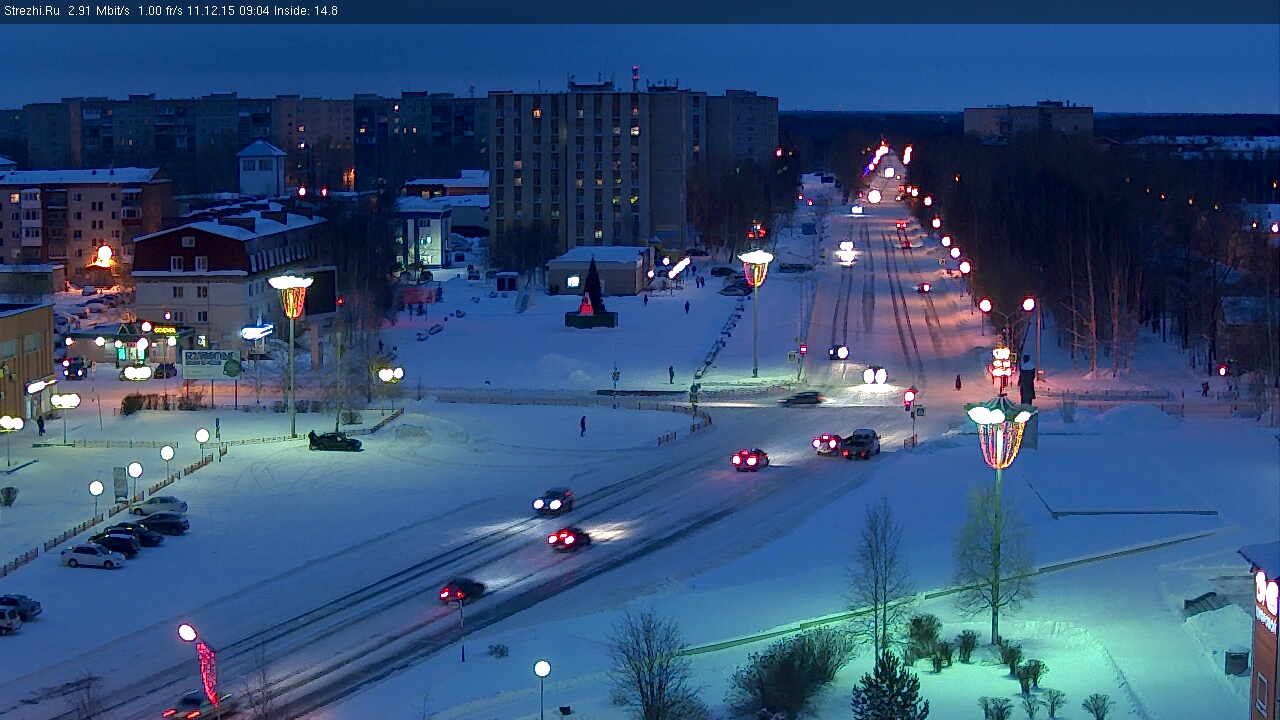
Task: Click the 09:04 time stamp
Action: pos(256,11)
